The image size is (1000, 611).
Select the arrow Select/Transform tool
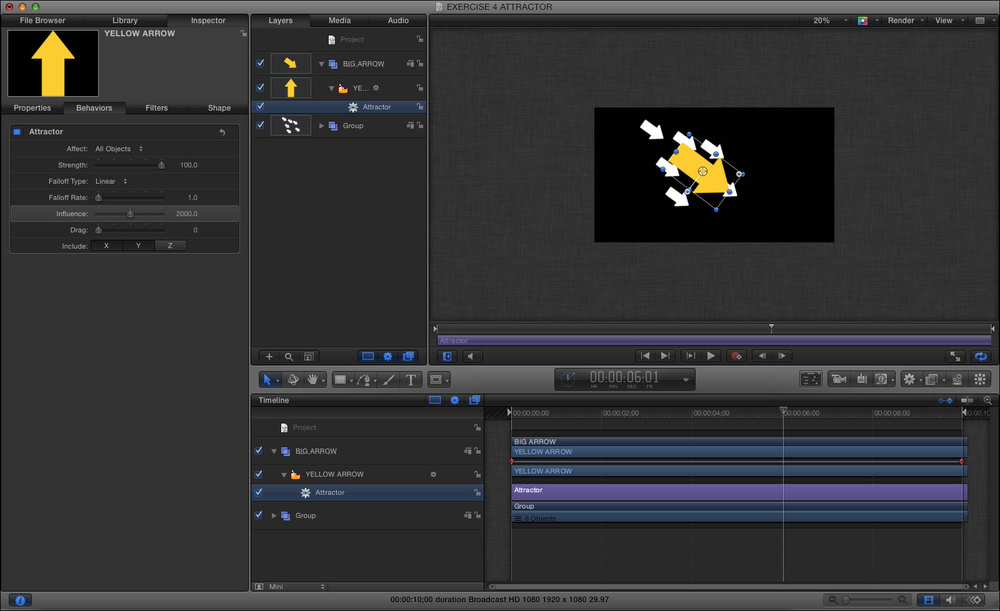267,380
